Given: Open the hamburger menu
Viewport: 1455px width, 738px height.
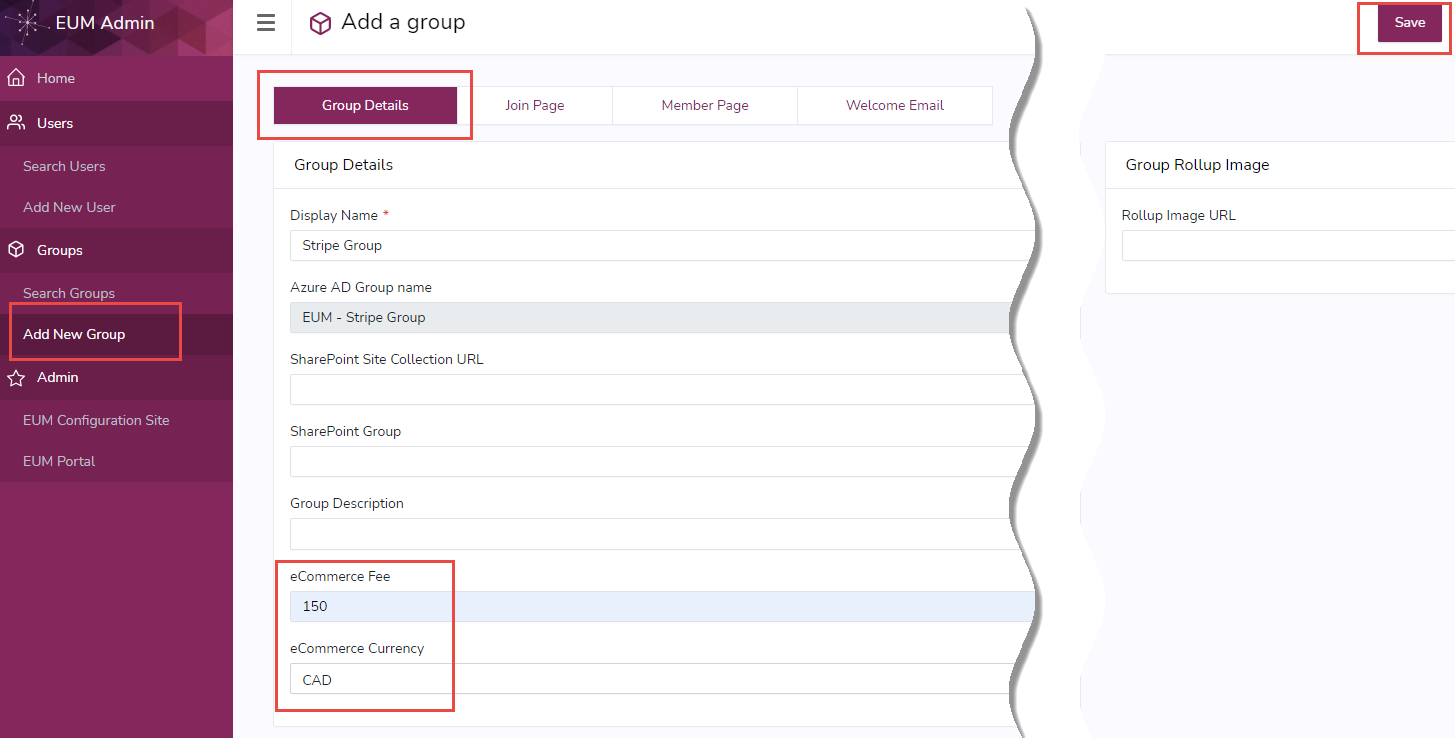Looking at the screenshot, I should point(264,23).
